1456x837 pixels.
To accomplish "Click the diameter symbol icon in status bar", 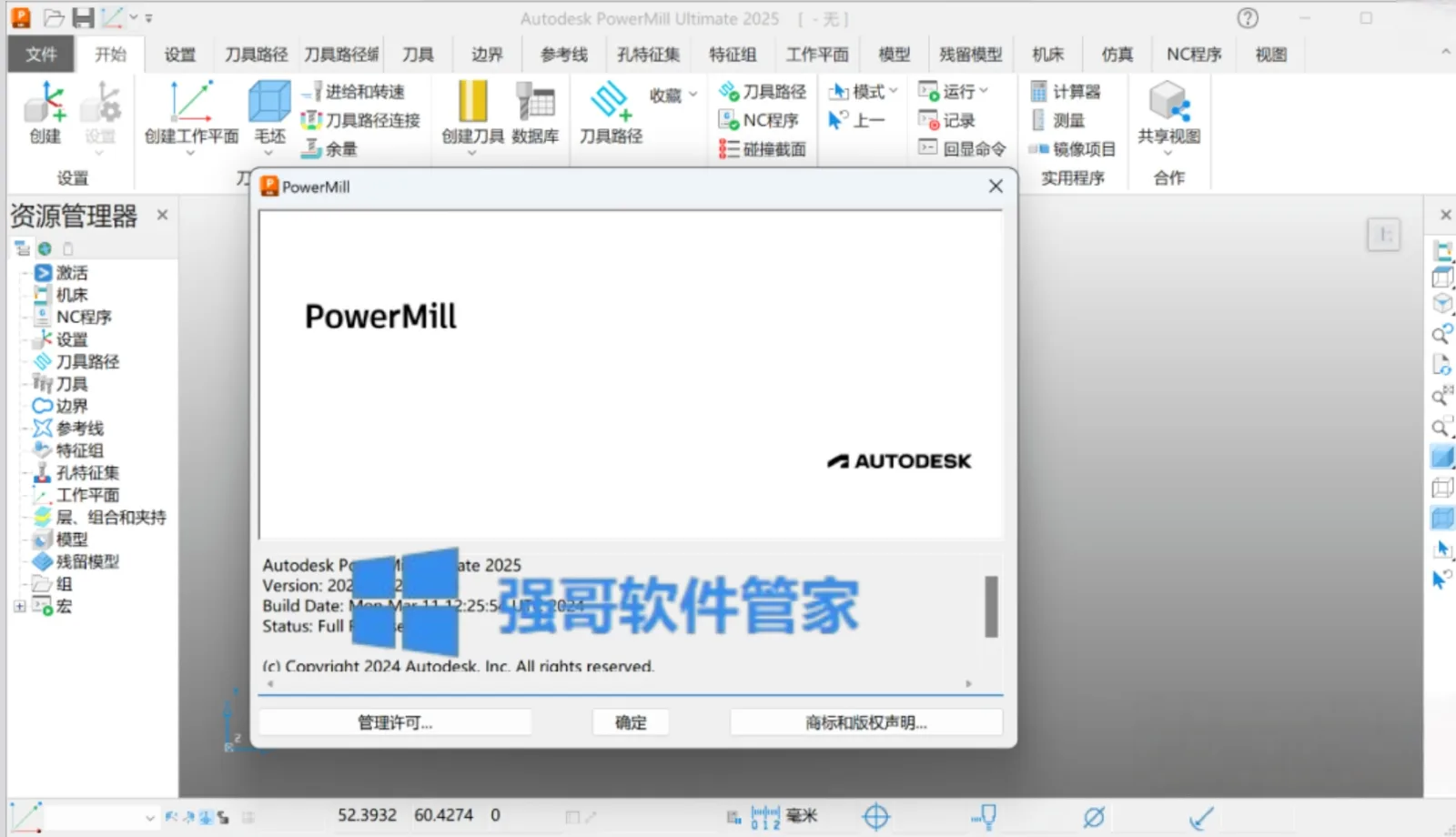I will click(x=1094, y=816).
